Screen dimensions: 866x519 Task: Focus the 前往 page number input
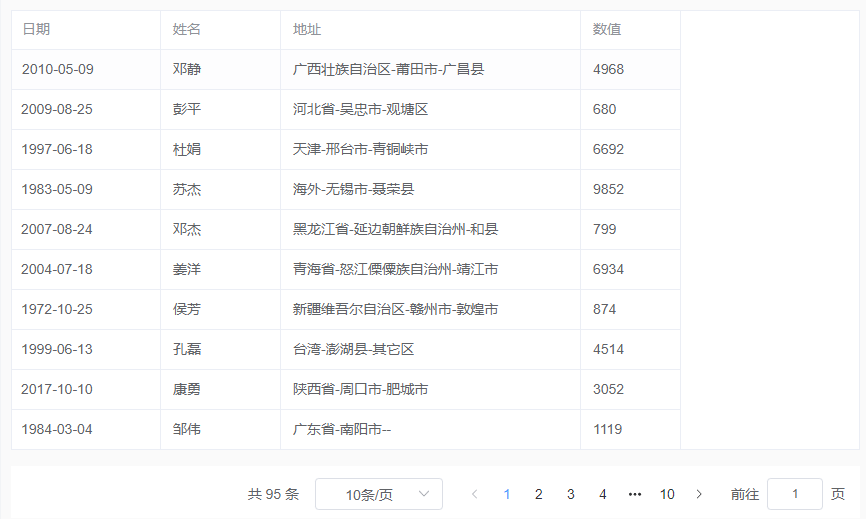tap(795, 494)
